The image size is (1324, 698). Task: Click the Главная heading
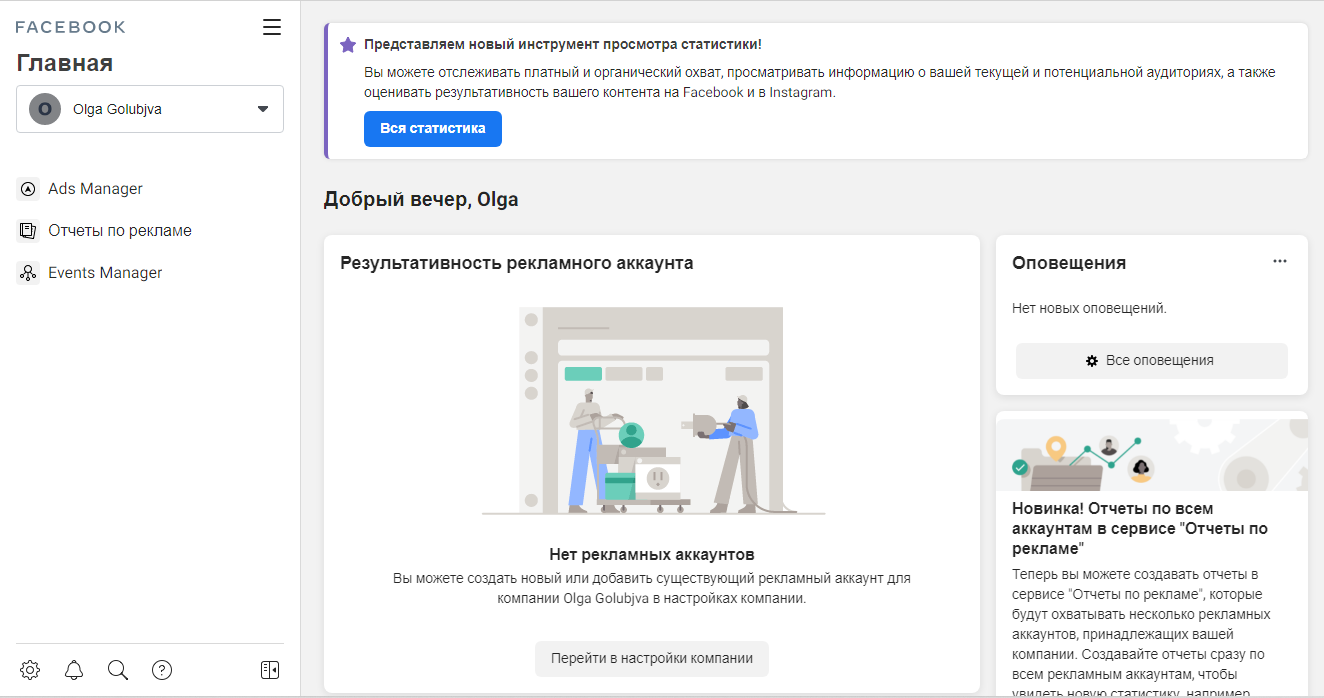pyautogui.click(x=65, y=63)
